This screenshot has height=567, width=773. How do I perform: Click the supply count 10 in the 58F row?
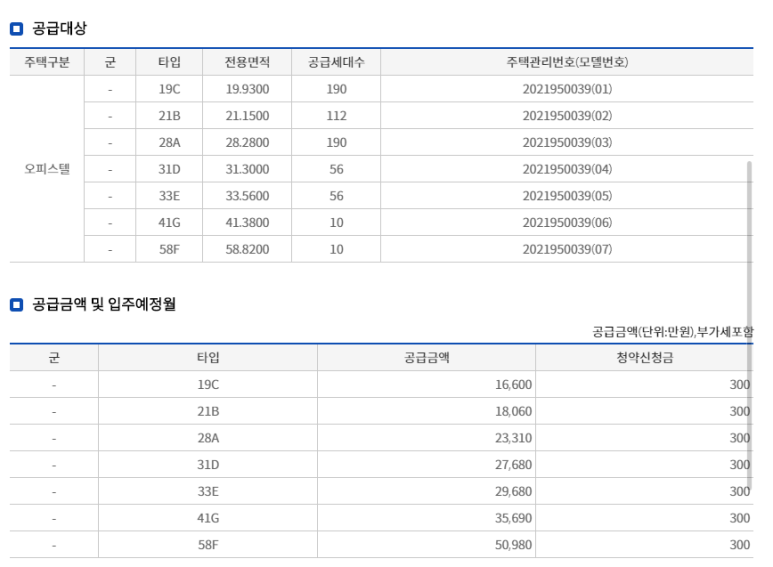pyautogui.click(x=336, y=249)
